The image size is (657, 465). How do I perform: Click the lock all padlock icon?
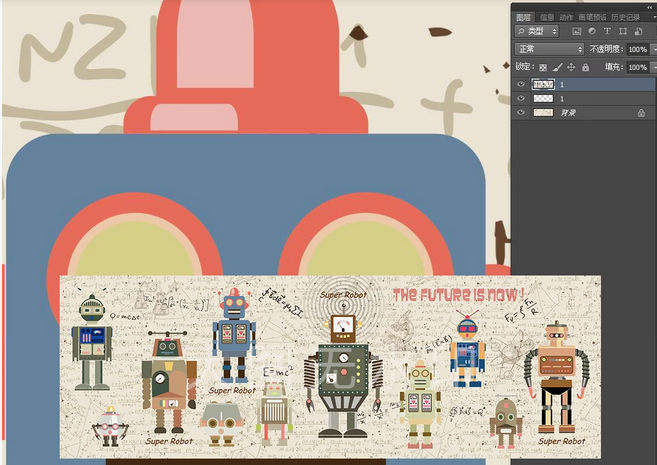(x=584, y=67)
